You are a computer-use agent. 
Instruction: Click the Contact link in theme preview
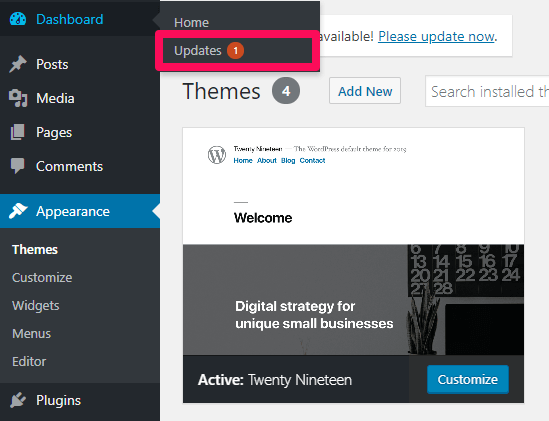[x=312, y=160]
